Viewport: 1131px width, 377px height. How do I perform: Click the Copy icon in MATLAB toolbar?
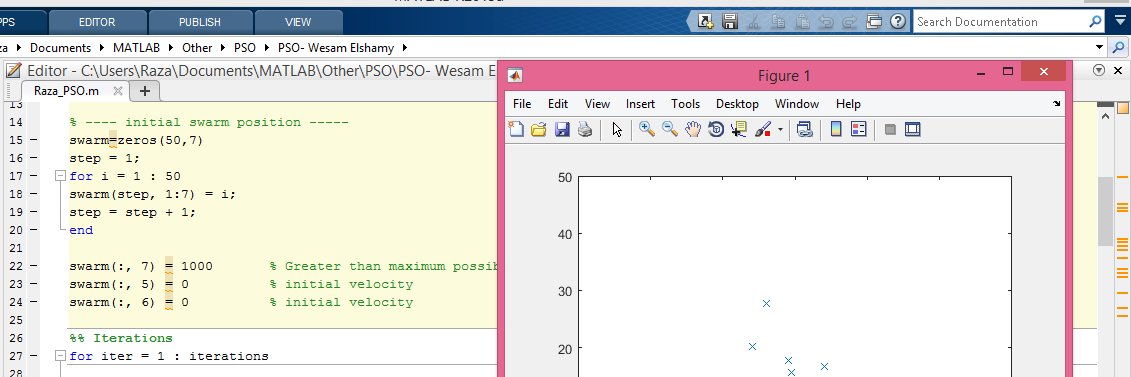tap(778, 22)
